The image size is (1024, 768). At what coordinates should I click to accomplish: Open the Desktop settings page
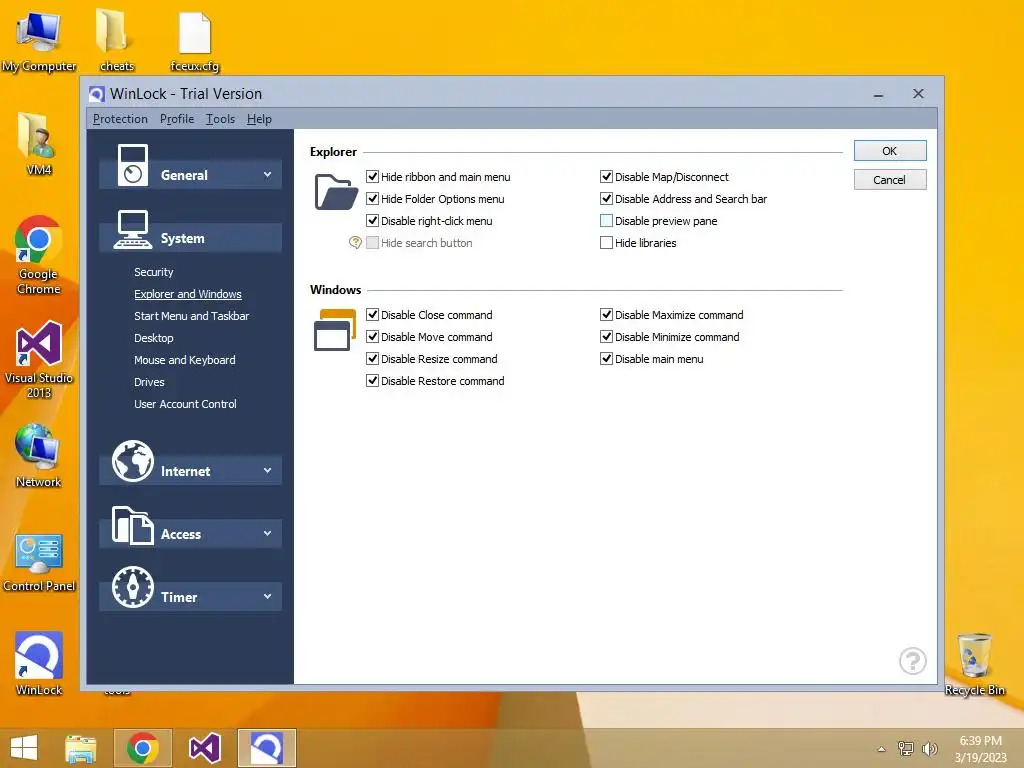(x=153, y=338)
